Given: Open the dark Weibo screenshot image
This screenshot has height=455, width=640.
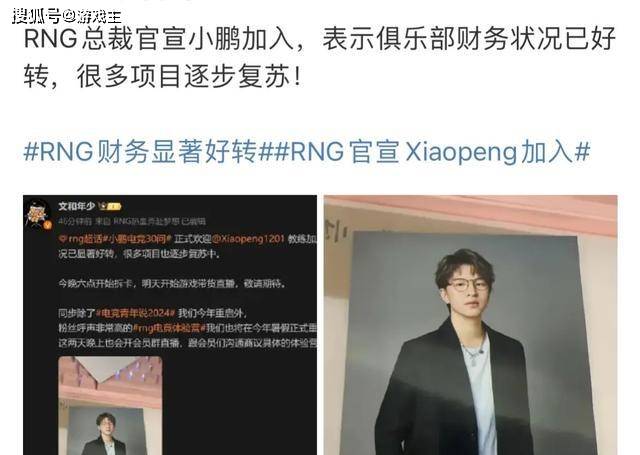Looking at the screenshot, I should [170, 325].
